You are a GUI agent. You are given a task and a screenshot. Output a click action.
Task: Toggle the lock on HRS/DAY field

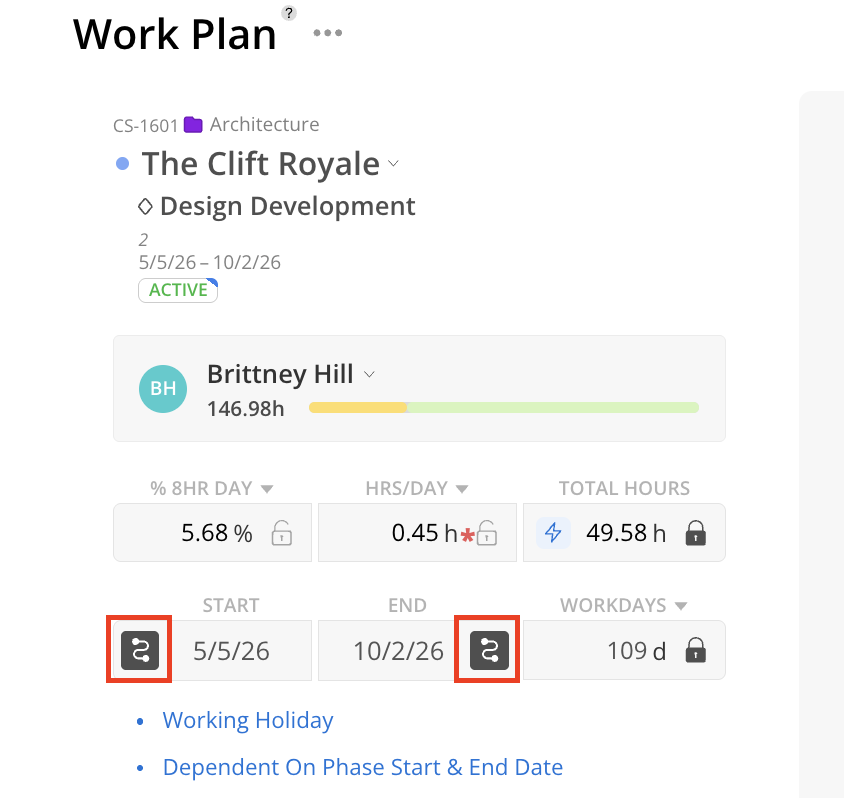click(487, 534)
